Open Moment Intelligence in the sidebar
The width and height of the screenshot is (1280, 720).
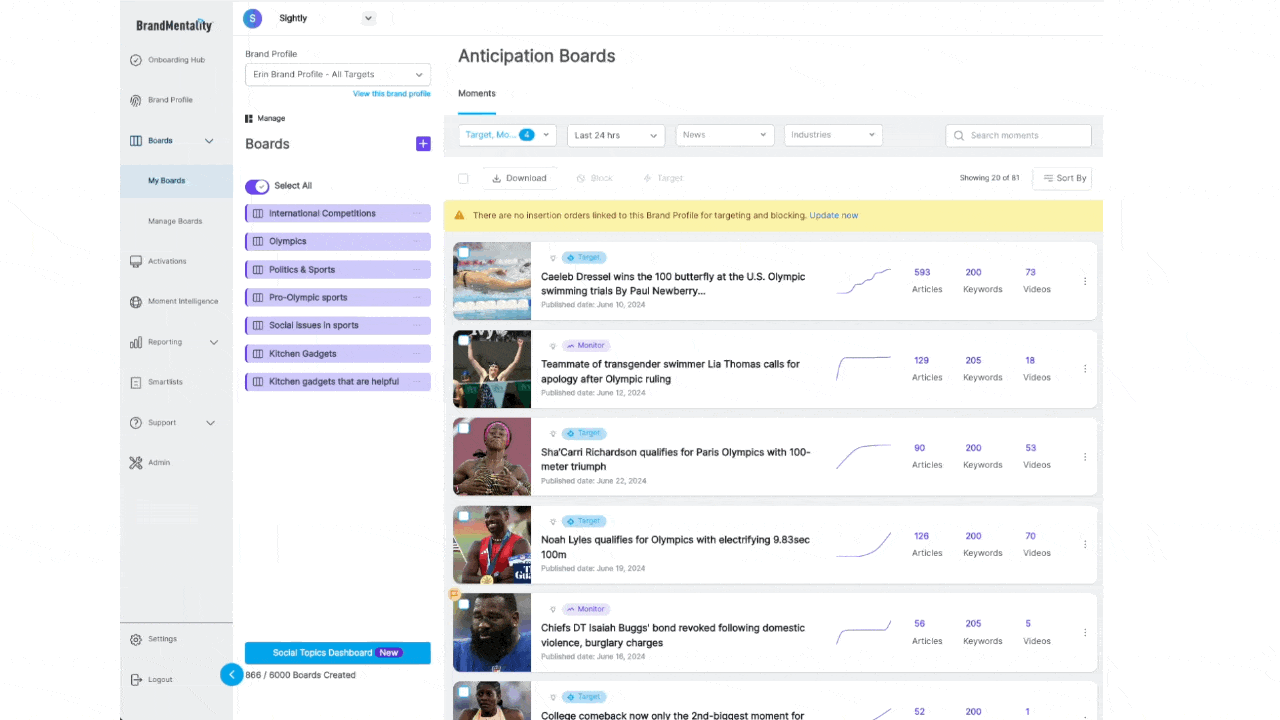(174, 300)
